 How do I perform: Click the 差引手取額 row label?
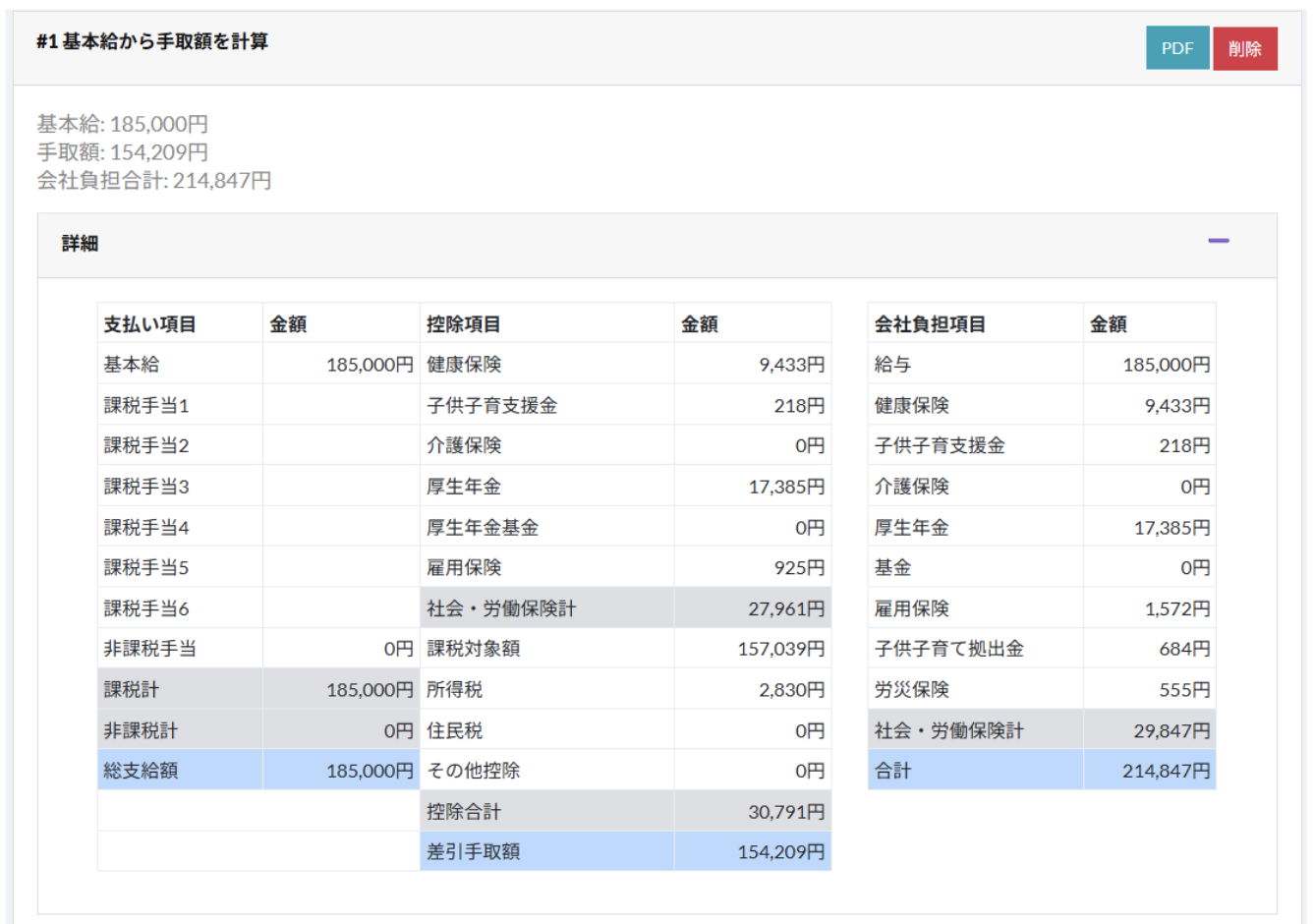click(473, 852)
